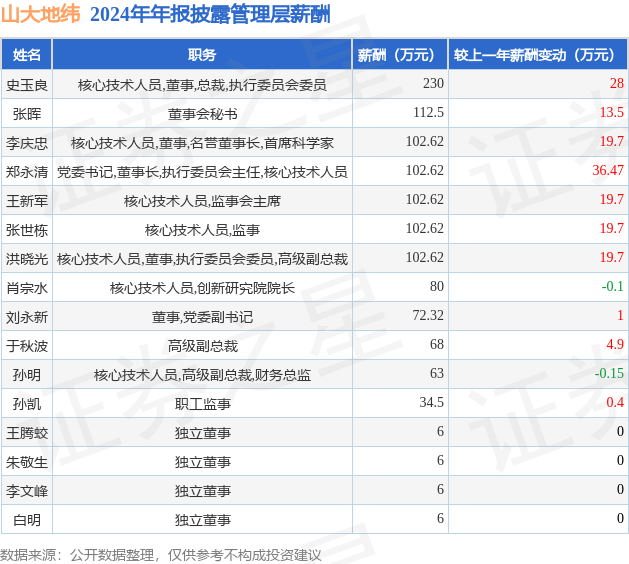Select the name cell 史玉良
Screen dimensions: 629x564
[x=27, y=85]
